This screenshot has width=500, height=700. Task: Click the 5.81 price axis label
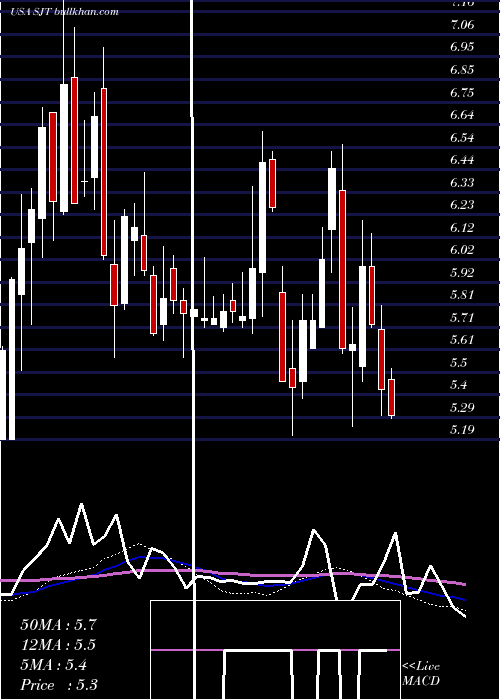(462, 295)
